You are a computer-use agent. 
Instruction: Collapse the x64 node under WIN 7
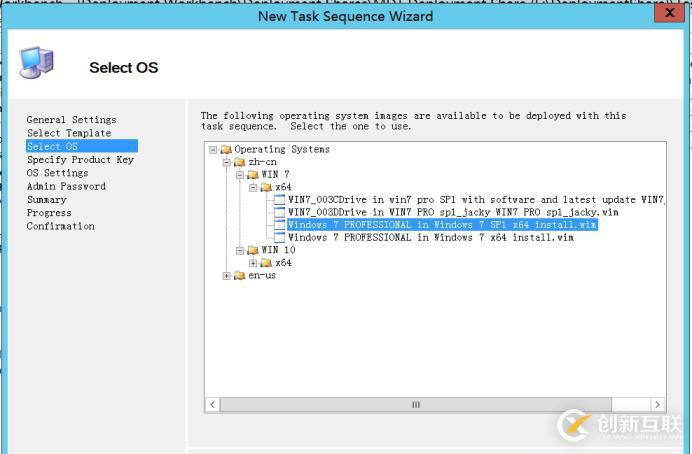coord(253,188)
